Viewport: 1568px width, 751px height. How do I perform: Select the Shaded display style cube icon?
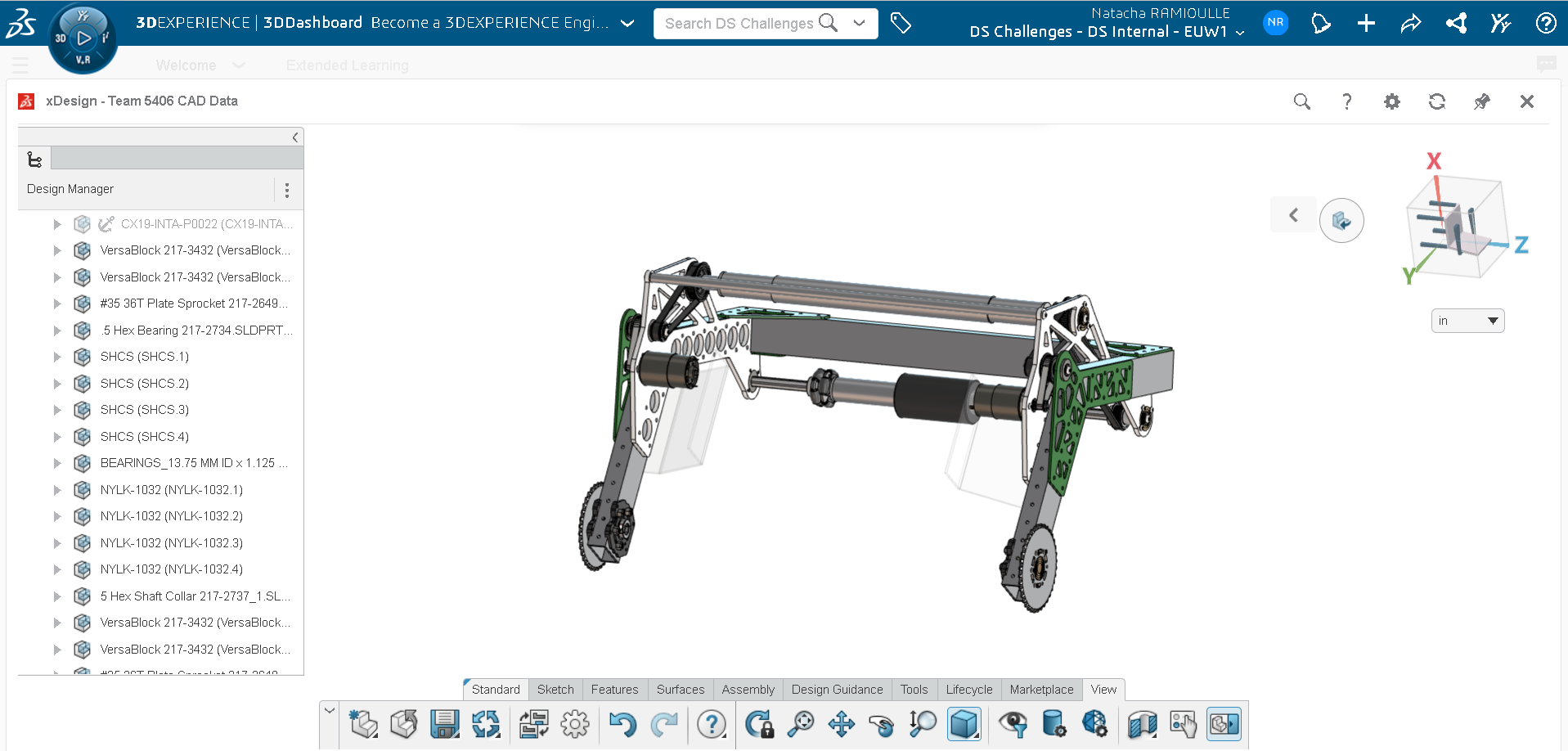click(x=964, y=724)
